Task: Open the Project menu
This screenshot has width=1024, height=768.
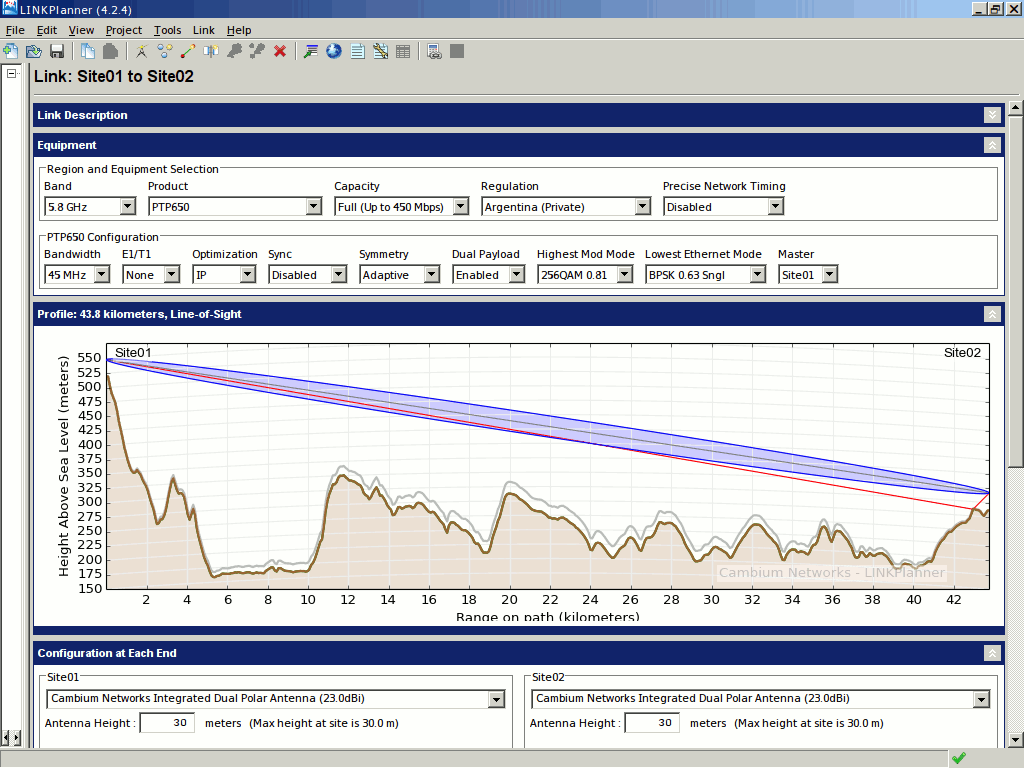Action: tap(123, 30)
